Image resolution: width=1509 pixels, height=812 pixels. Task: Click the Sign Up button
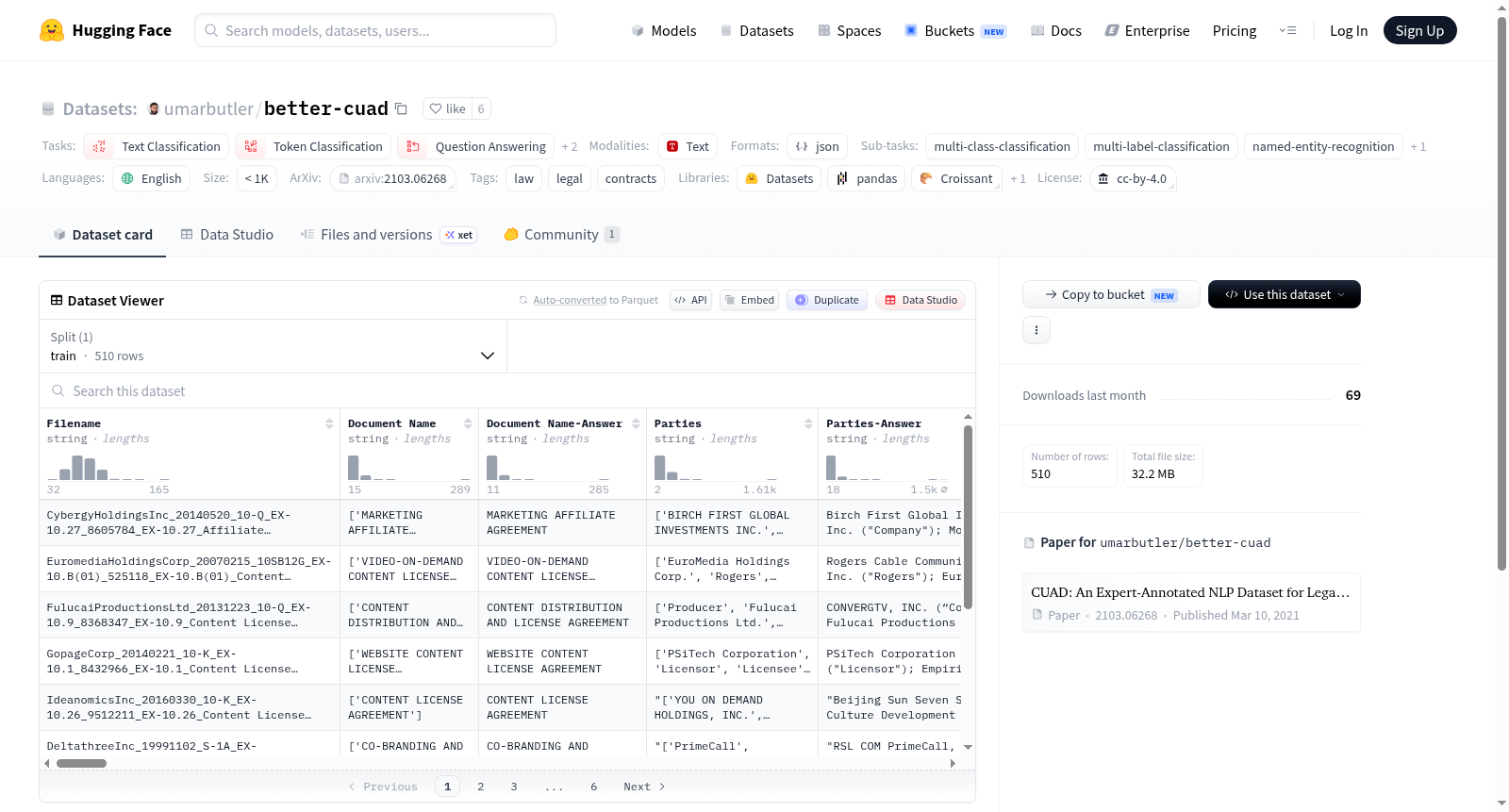coord(1419,30)
